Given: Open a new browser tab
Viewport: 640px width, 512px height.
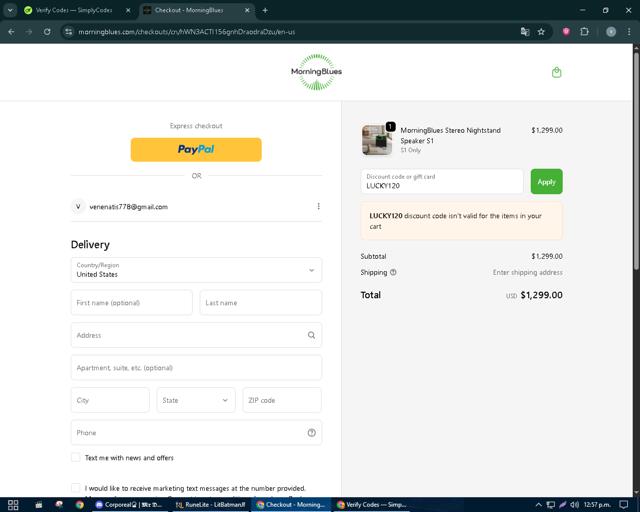Looking at the screenshot, I should (x=265, y=10).
